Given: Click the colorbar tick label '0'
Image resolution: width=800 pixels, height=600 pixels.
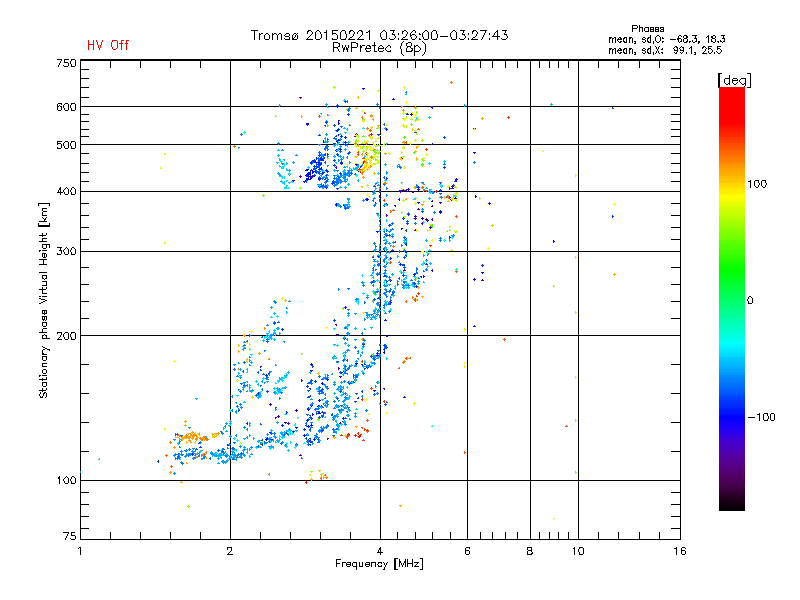Looking at the screenshot, I should pyautogui.click(x=750, y=301).
